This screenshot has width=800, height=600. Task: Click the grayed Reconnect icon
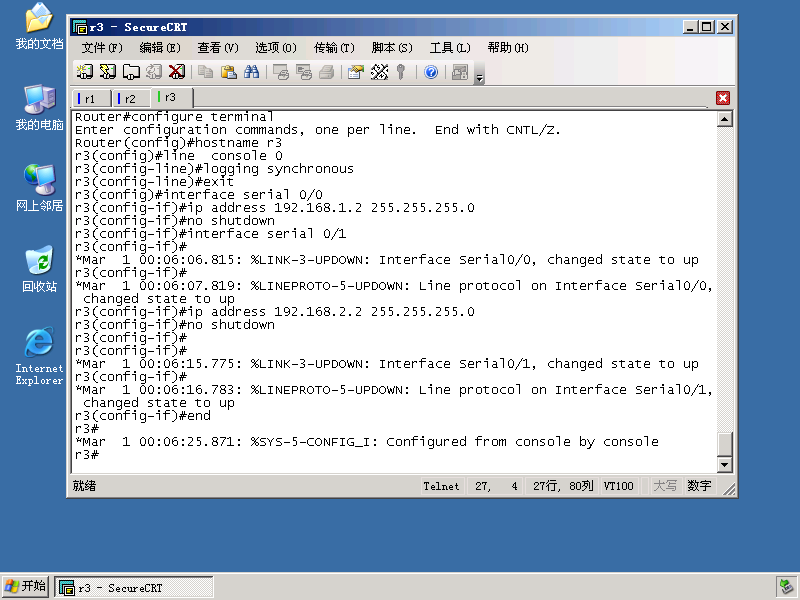(x=154, y=72)
